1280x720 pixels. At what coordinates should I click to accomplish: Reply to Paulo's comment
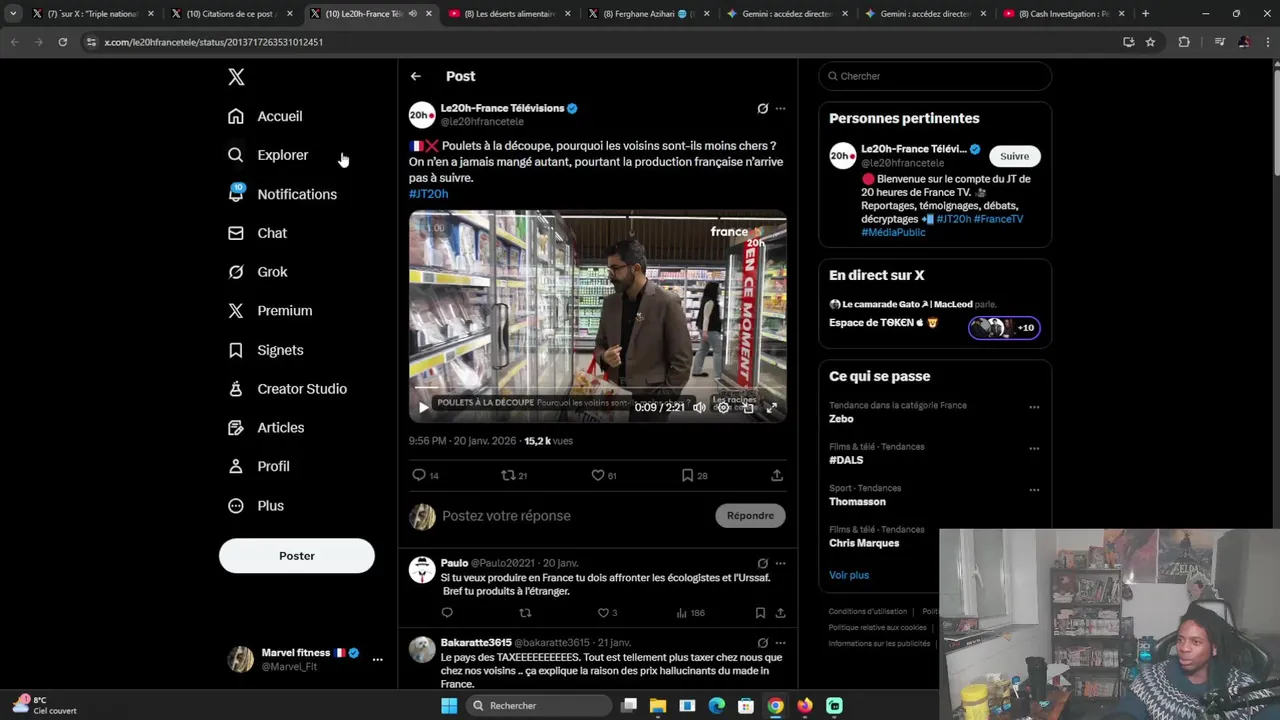447,613
